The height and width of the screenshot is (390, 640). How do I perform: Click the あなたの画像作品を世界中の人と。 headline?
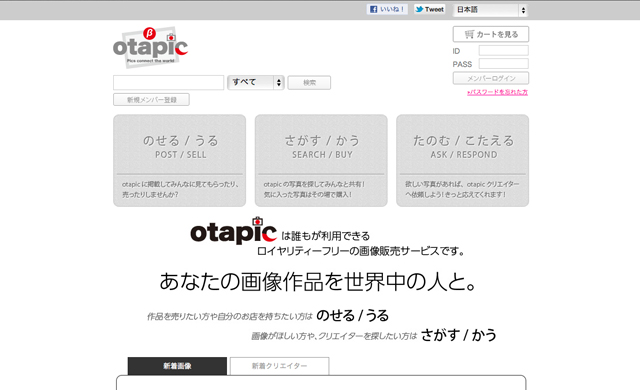318,281
